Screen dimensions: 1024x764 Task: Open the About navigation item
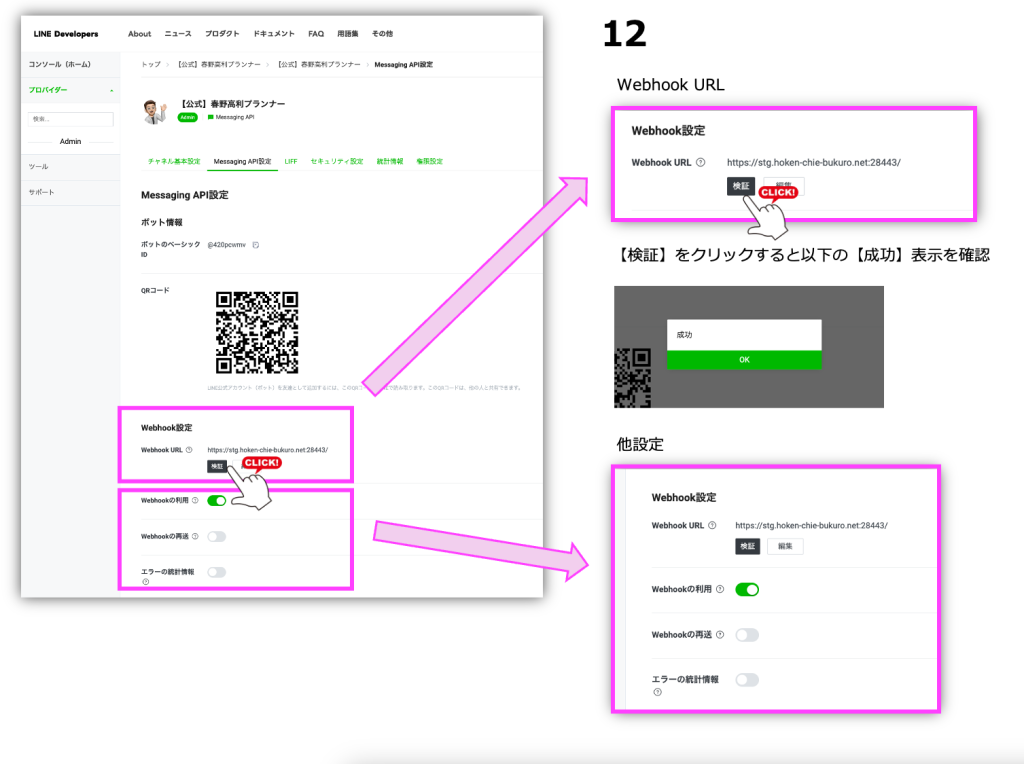pos(139,34)
